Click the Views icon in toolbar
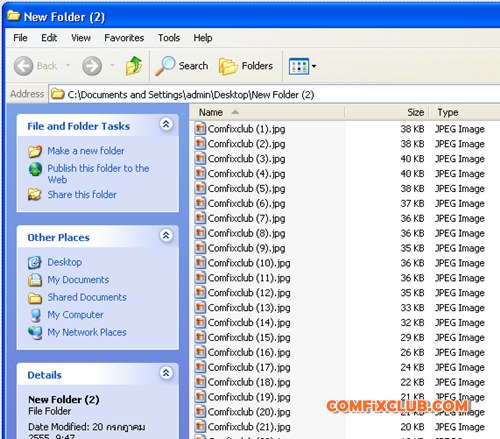 coord(299,66)
